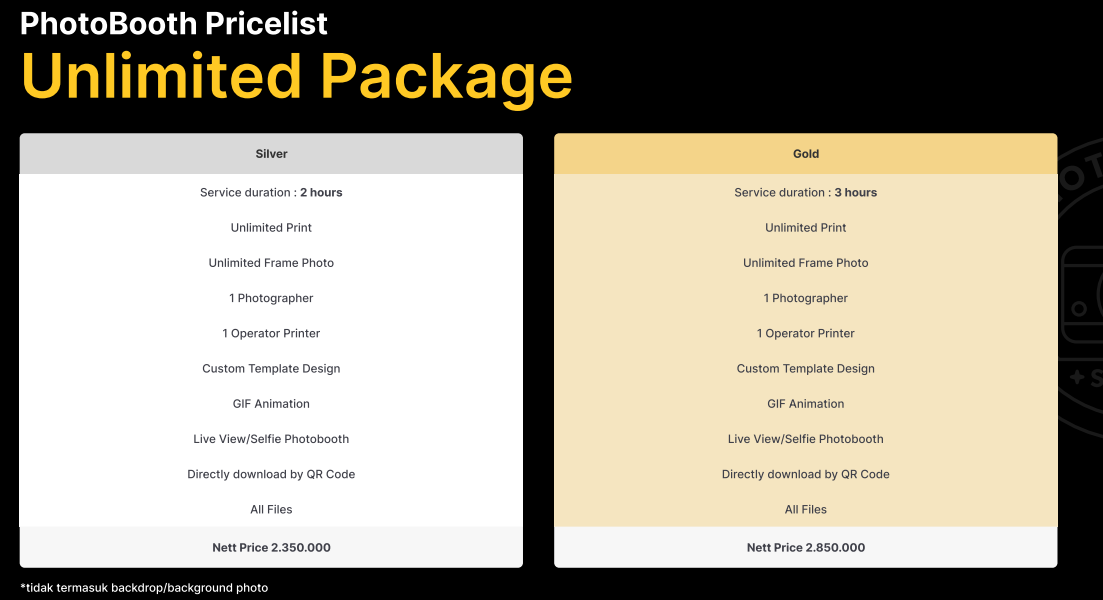Select Silver Nett Price 2.350.000

pyautogui.click(x=271, y=547)
